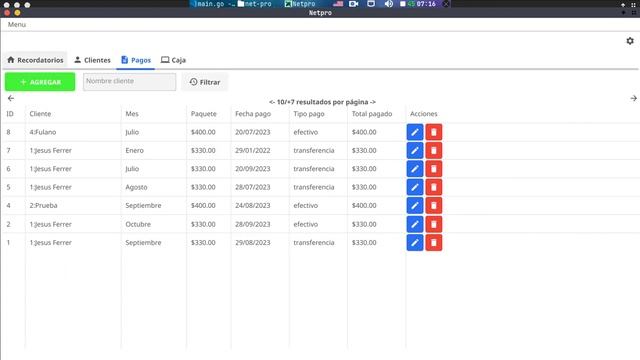Screen dimensions: 640x360
Task: Focus the Nombre cliente input field
Action: (x=129, y=82)
